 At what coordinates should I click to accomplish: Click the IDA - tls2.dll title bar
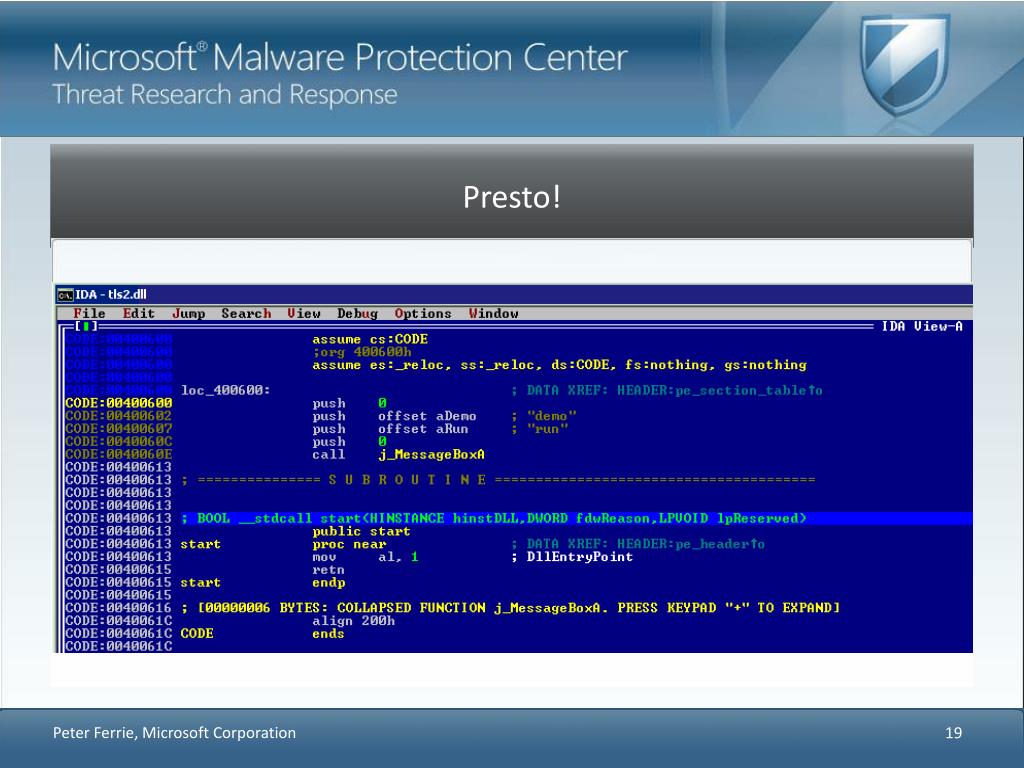click(x=514, y=295)
